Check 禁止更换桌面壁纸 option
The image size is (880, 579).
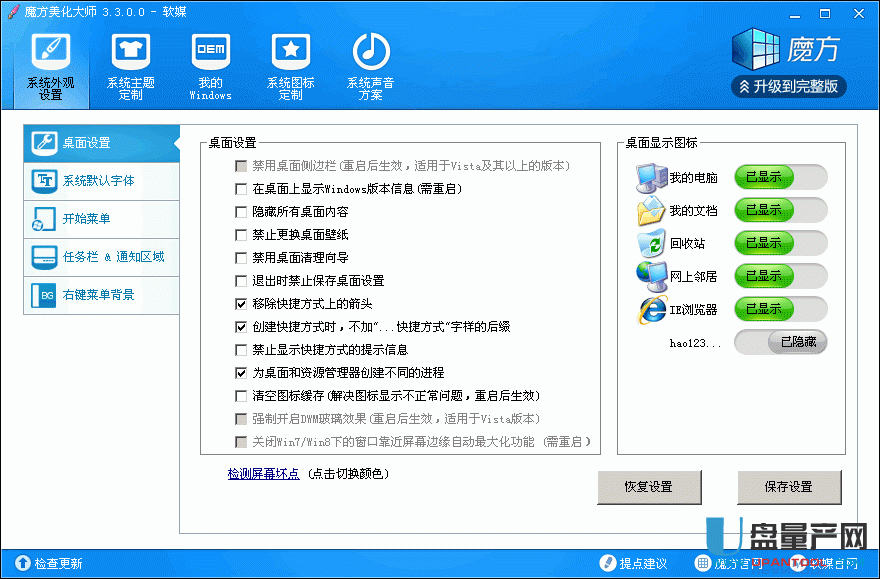pyautogui.click(x=241, y=235)
